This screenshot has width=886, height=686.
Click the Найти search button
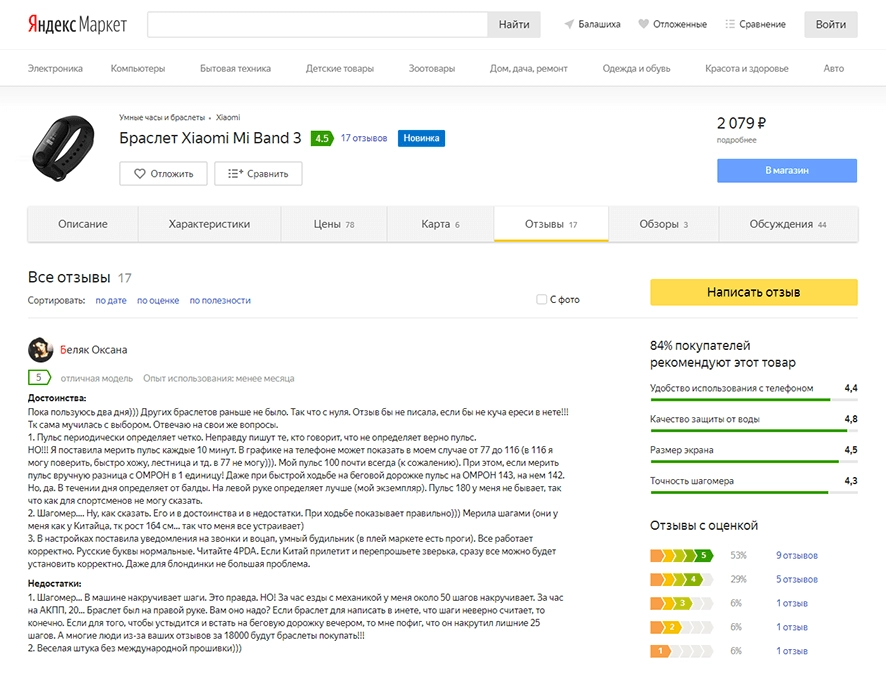[x=514, y=24]
